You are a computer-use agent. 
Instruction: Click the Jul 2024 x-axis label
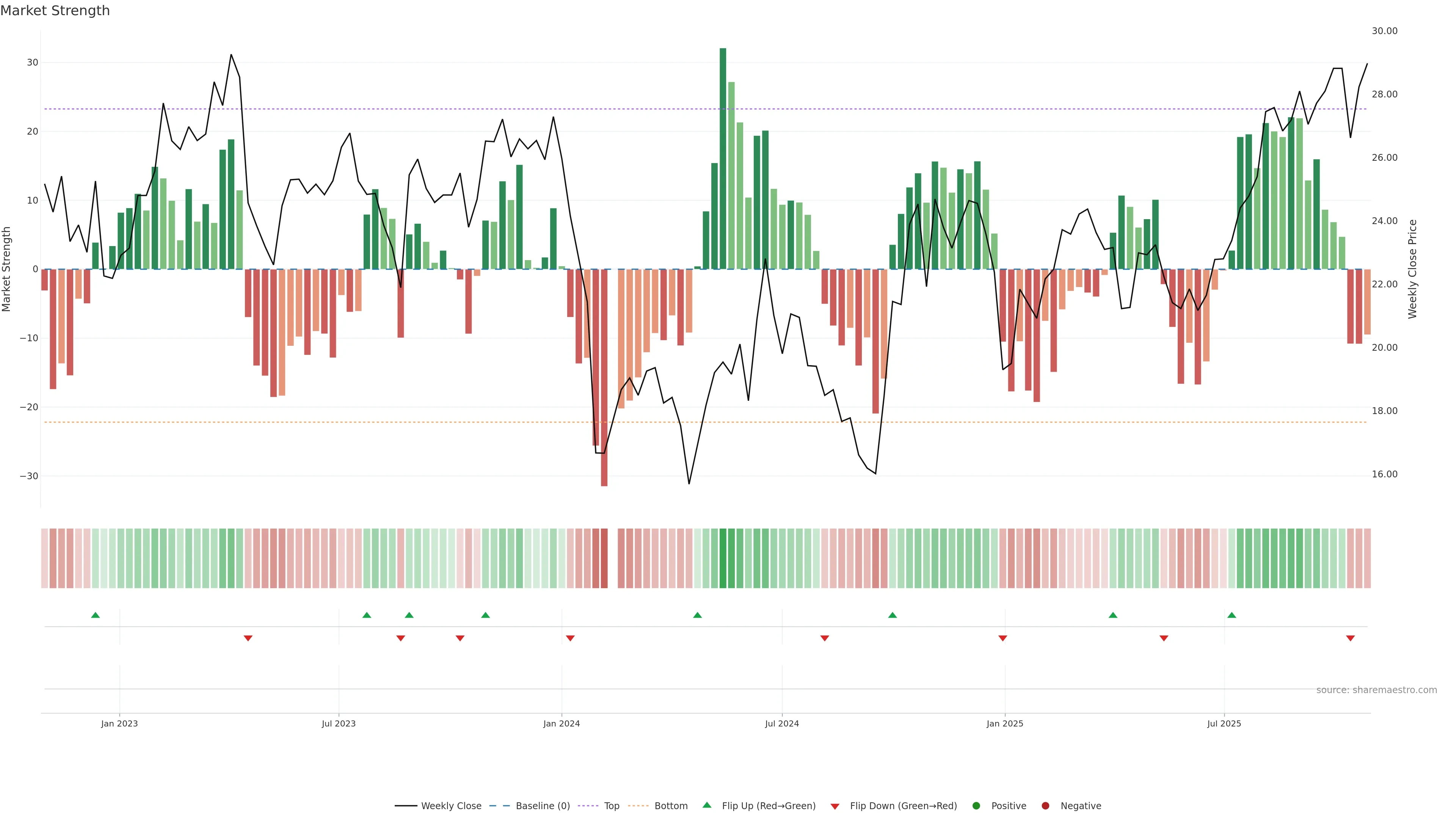pos(782,723)
